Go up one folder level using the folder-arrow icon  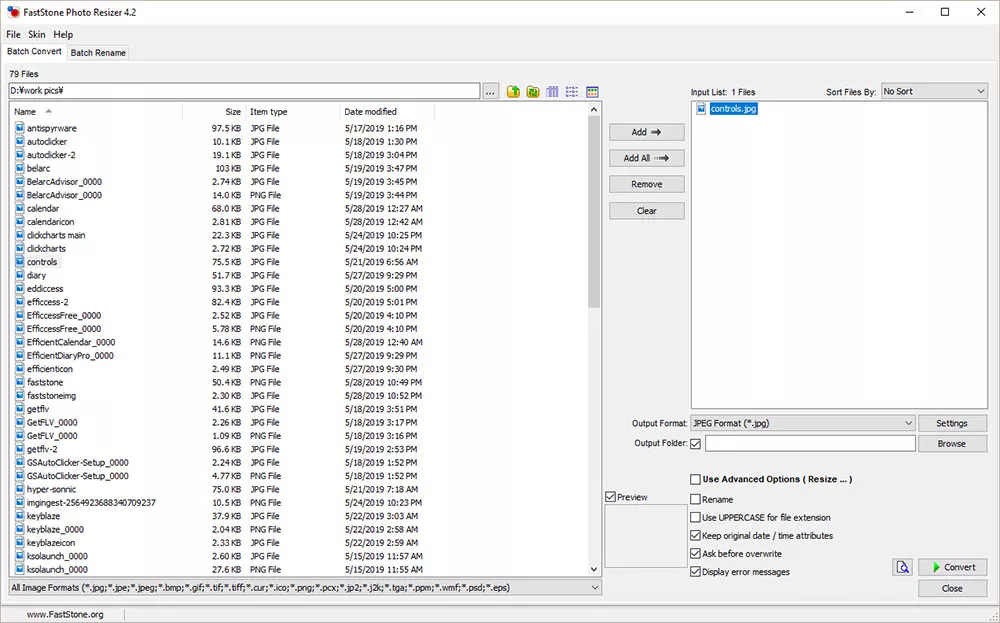point(513,92)
